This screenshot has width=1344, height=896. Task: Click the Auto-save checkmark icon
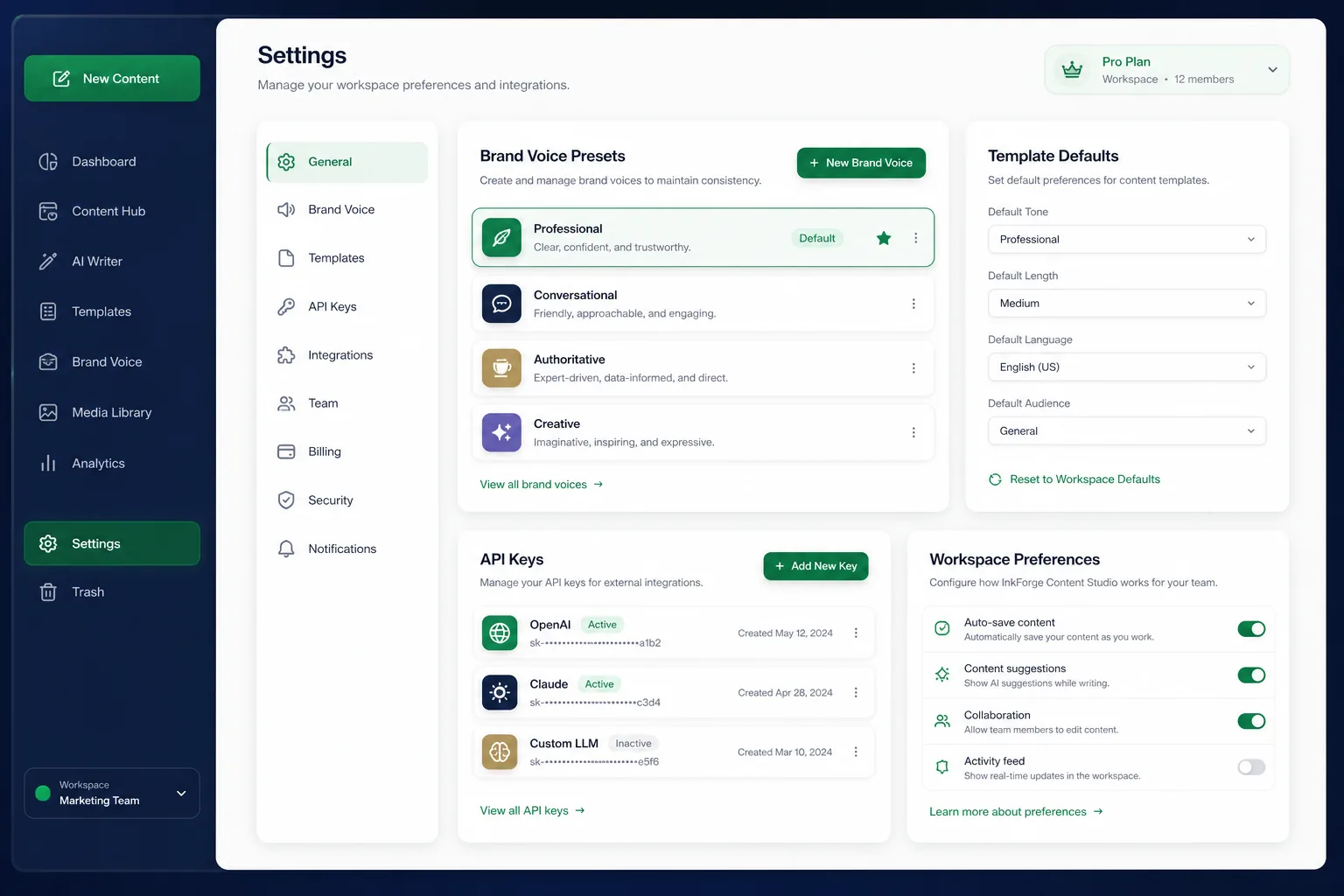[x=942, y=628]
